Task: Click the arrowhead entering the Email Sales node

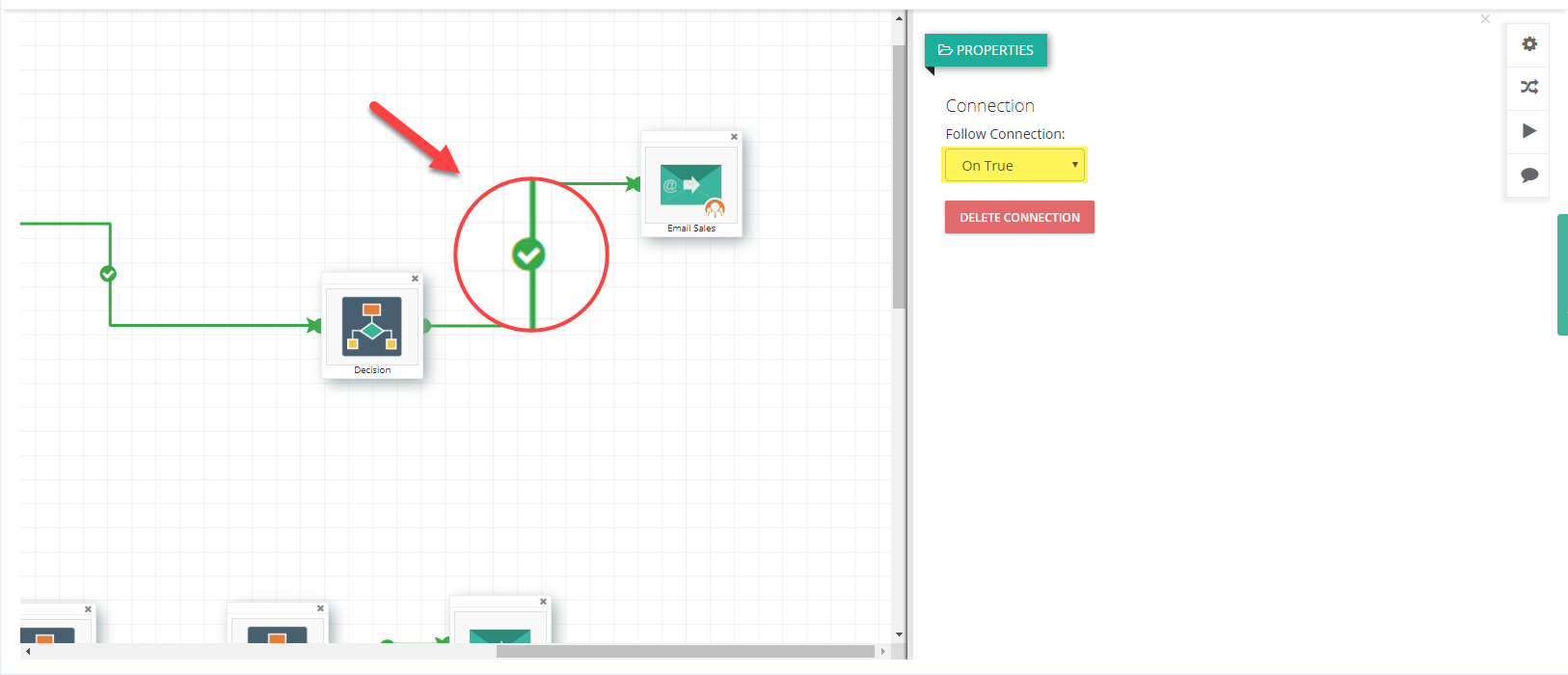Action: coord(634,183)
